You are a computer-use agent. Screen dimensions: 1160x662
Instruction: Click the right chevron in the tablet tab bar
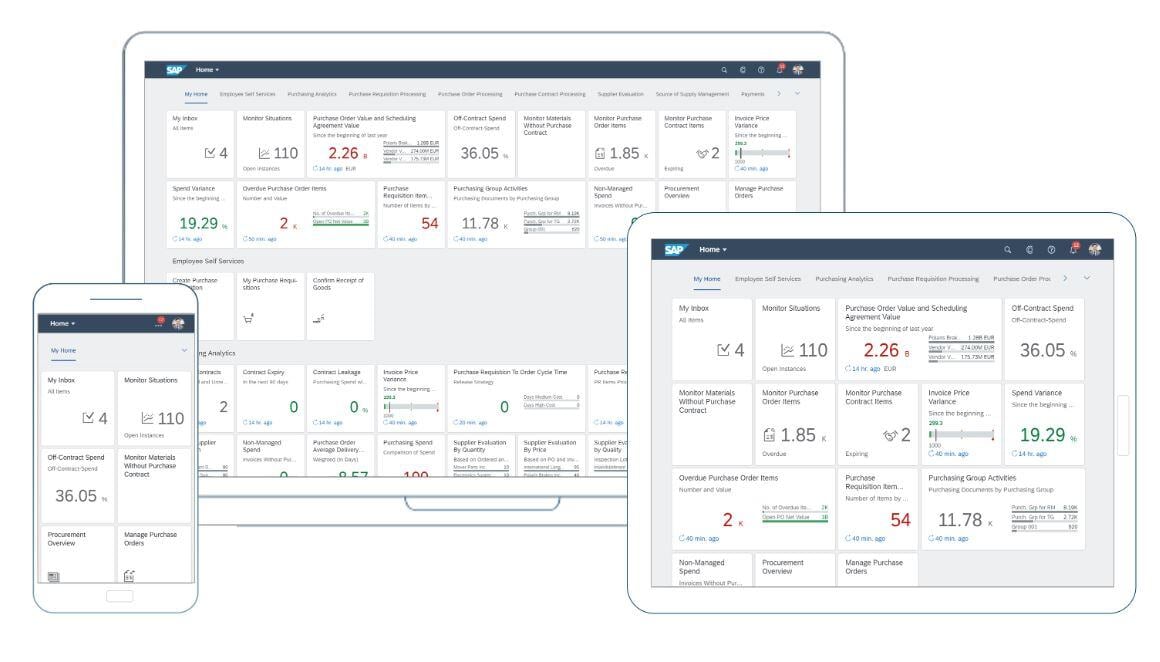coord(1065,278)
